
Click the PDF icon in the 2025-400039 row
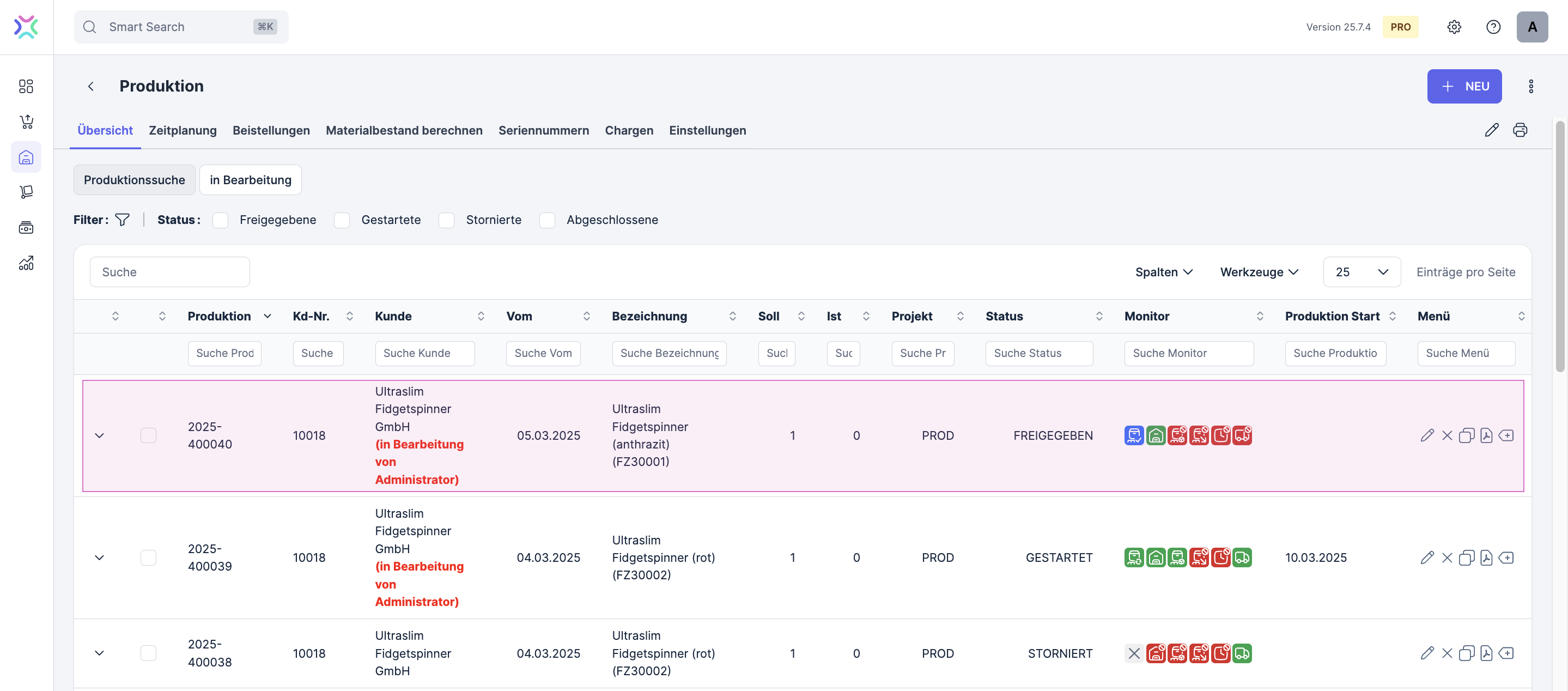[1486, 557]
